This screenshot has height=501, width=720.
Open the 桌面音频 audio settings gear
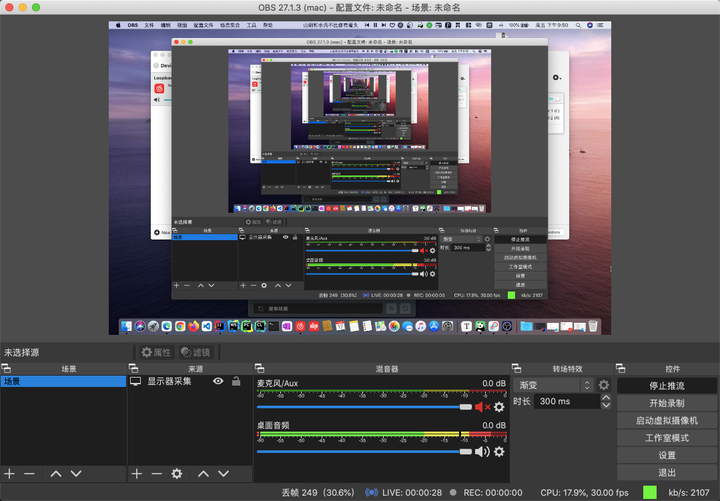pos(499,452)
